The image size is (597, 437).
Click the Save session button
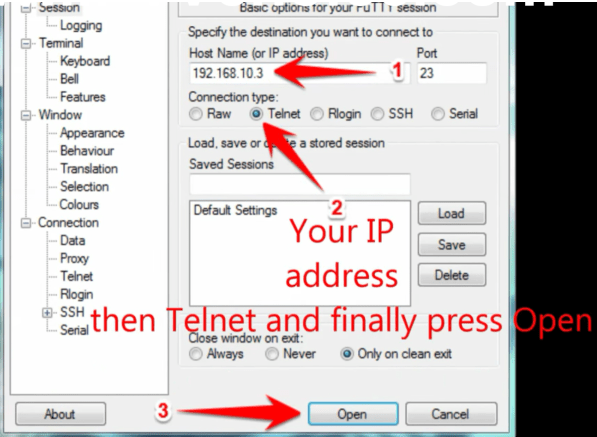pos(452,244)
